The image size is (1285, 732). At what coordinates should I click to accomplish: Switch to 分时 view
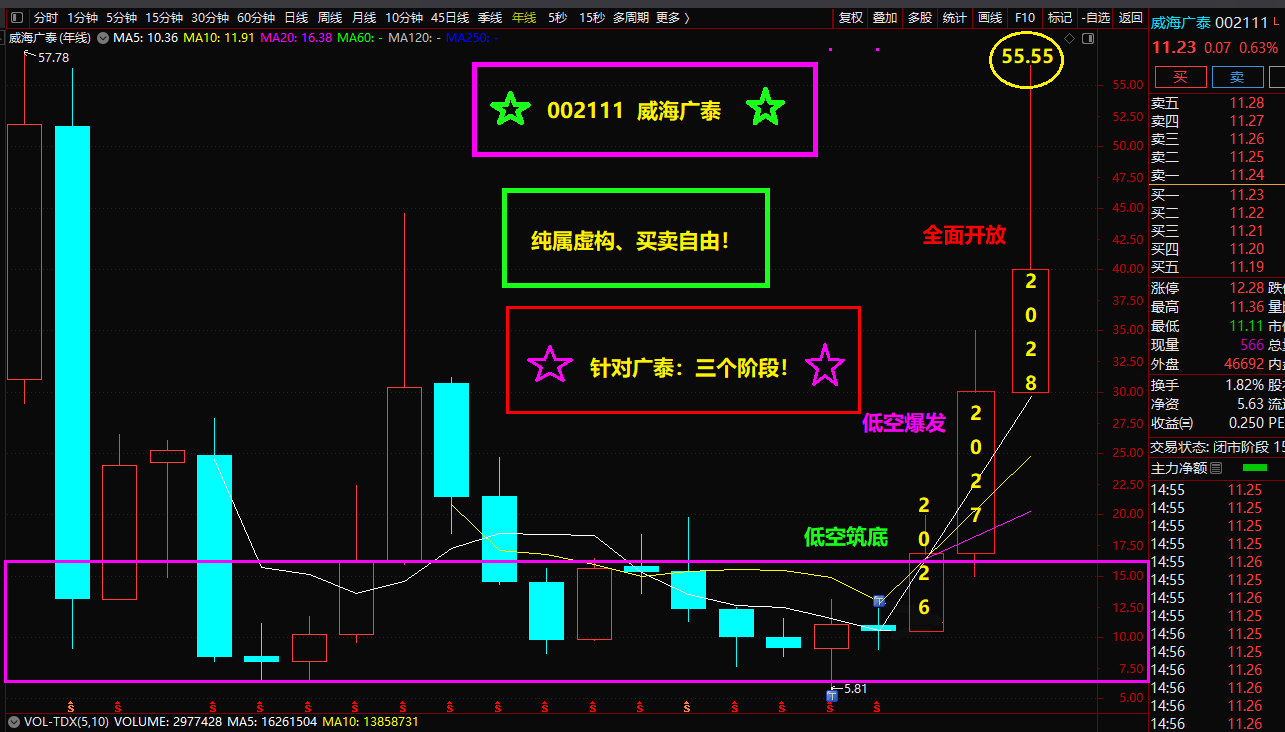click(x=46, y=18)
